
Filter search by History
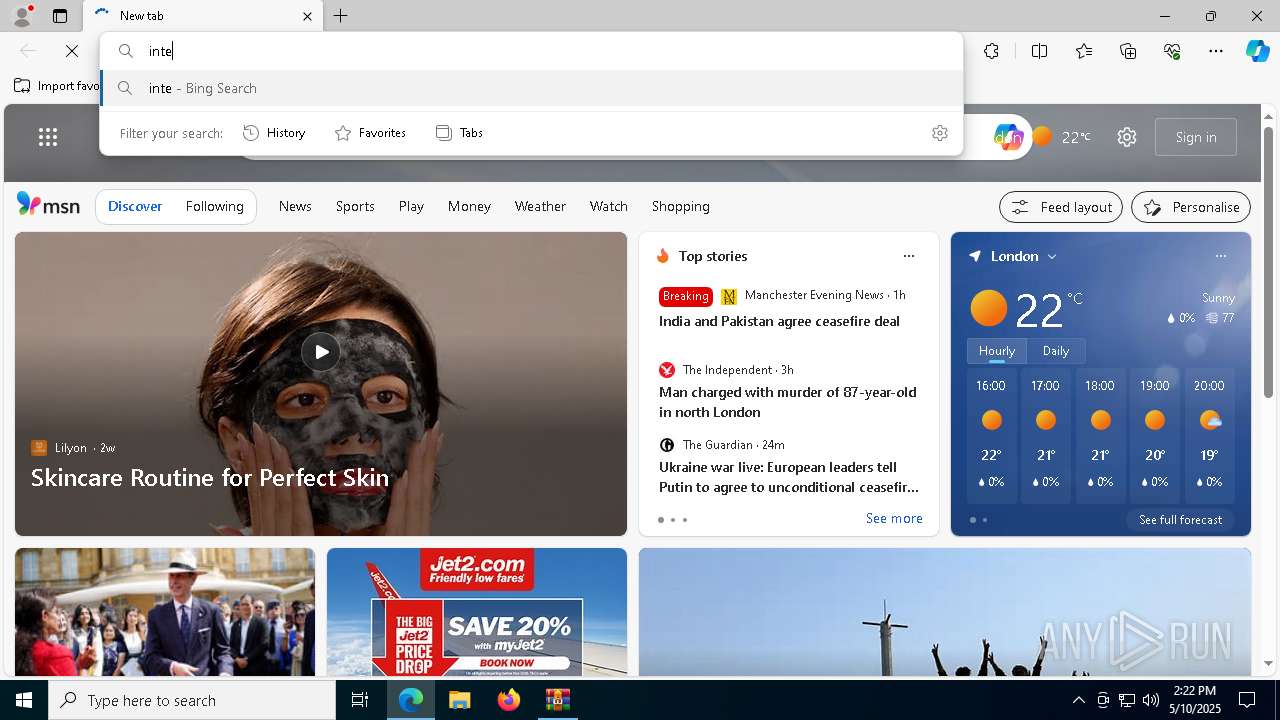275,133
